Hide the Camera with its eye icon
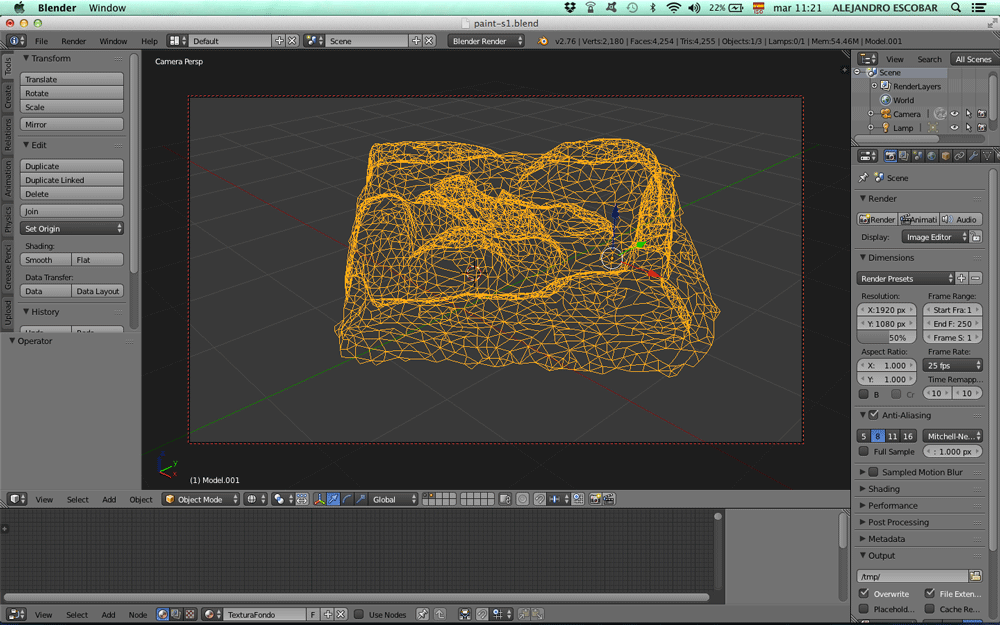The width and height of the screenshot is (1000, 625). 954,114
